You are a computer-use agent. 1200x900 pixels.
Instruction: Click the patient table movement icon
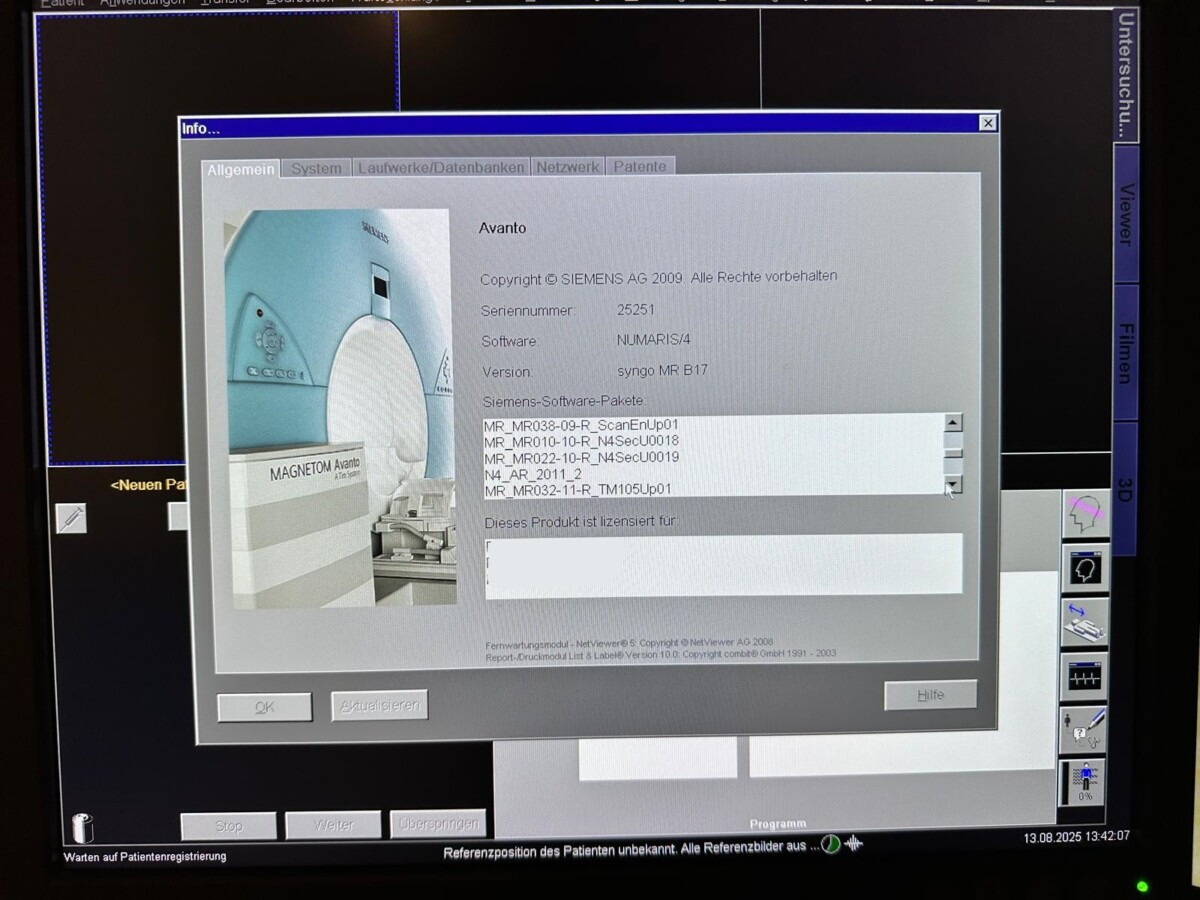1084,622
